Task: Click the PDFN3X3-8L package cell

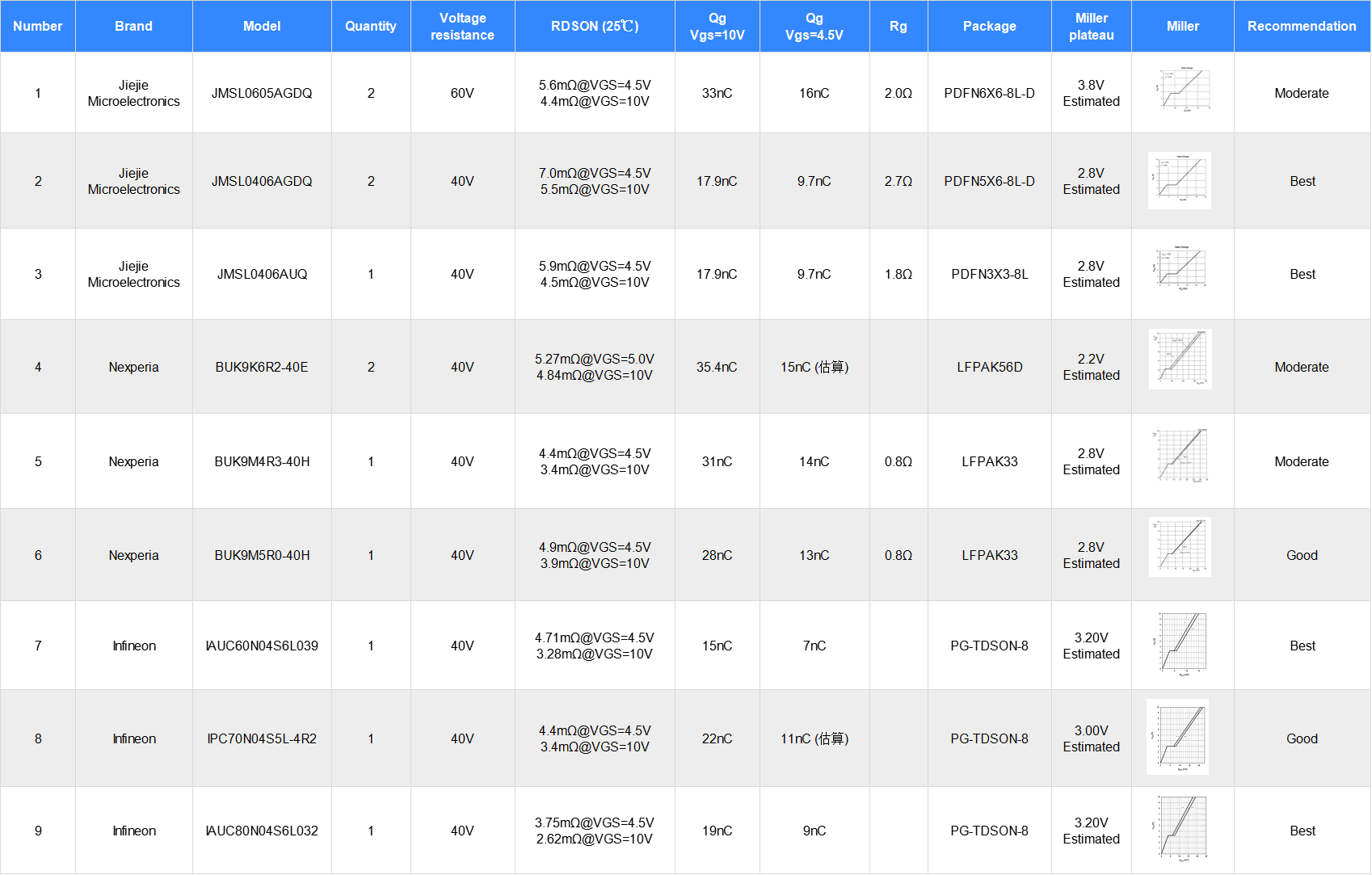Action: tap(989, 274)
